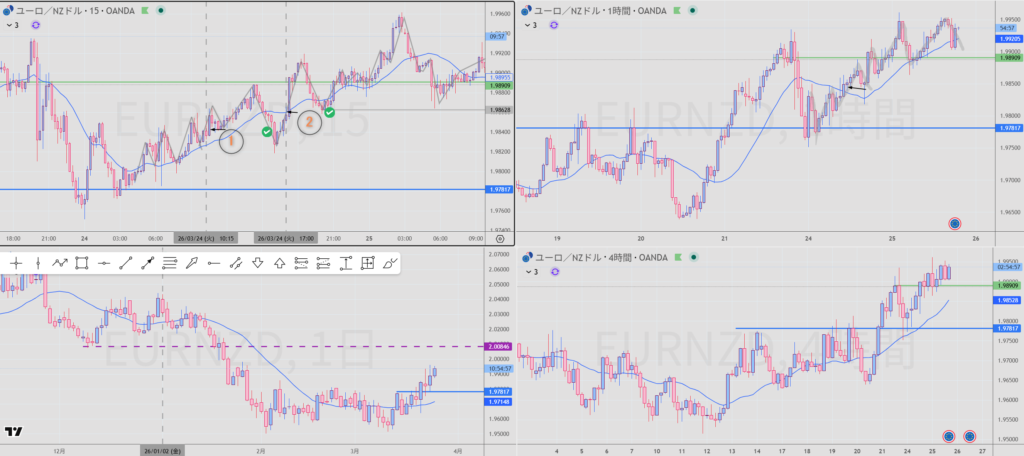Toggle green flag on 1-hour chart title
This screenshot has height=456, width=1024.
pyautogui.click(x=676, y=10)
